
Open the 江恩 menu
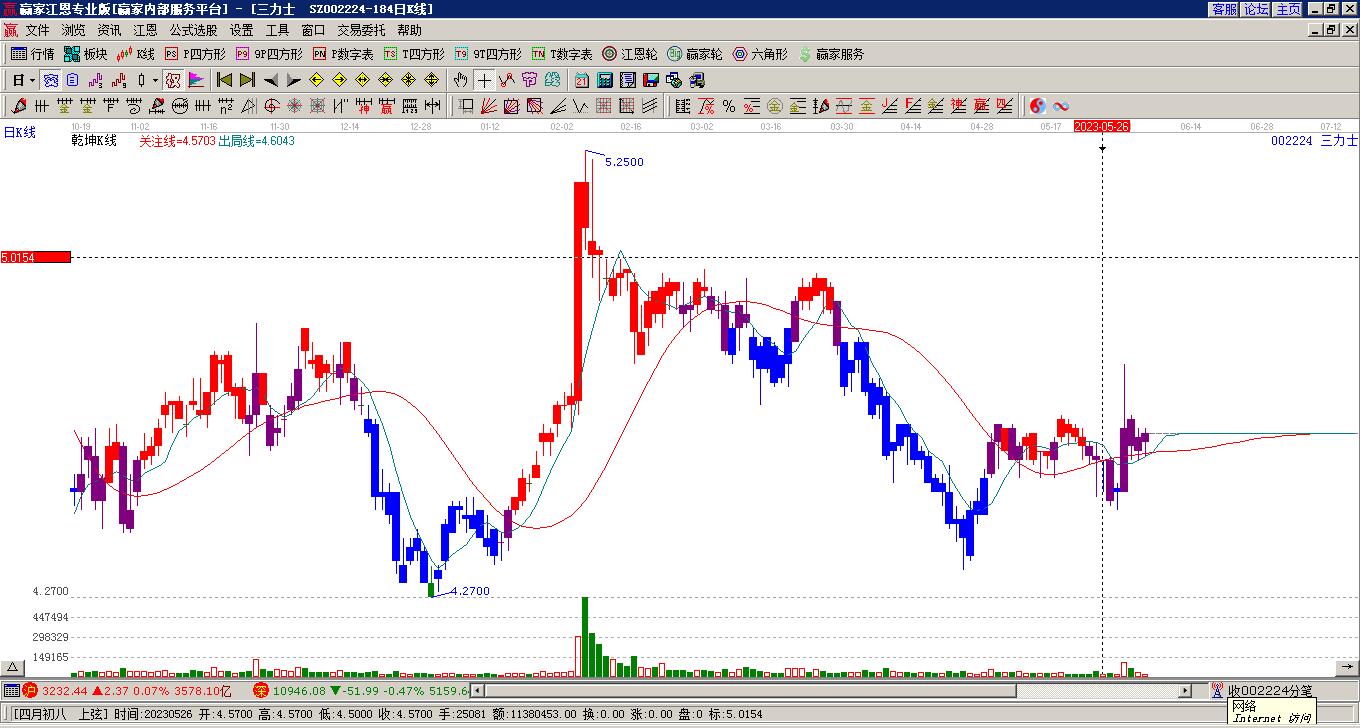tap(145, 31)
